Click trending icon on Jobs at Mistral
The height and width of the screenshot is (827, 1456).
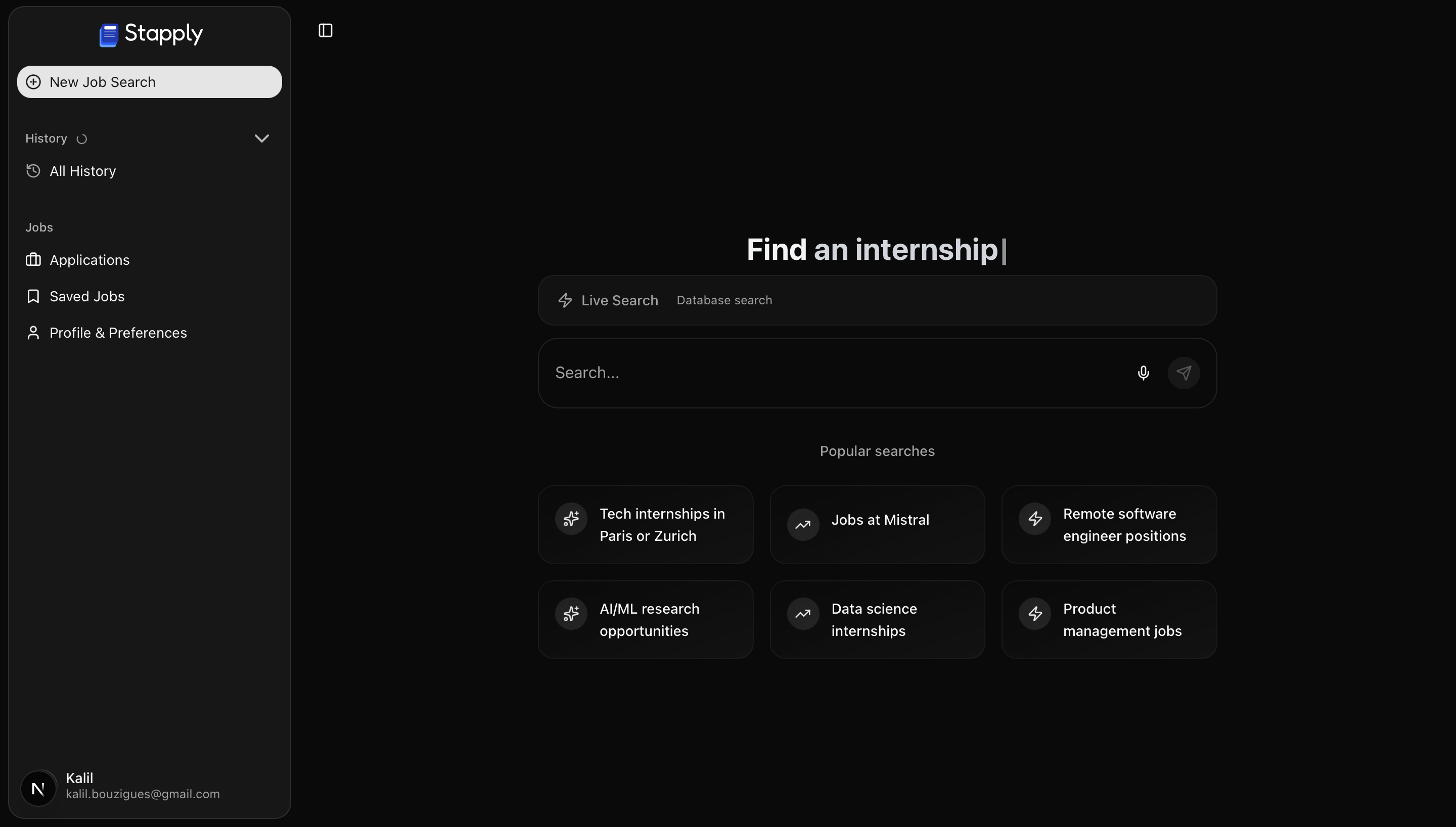point(802,524)
